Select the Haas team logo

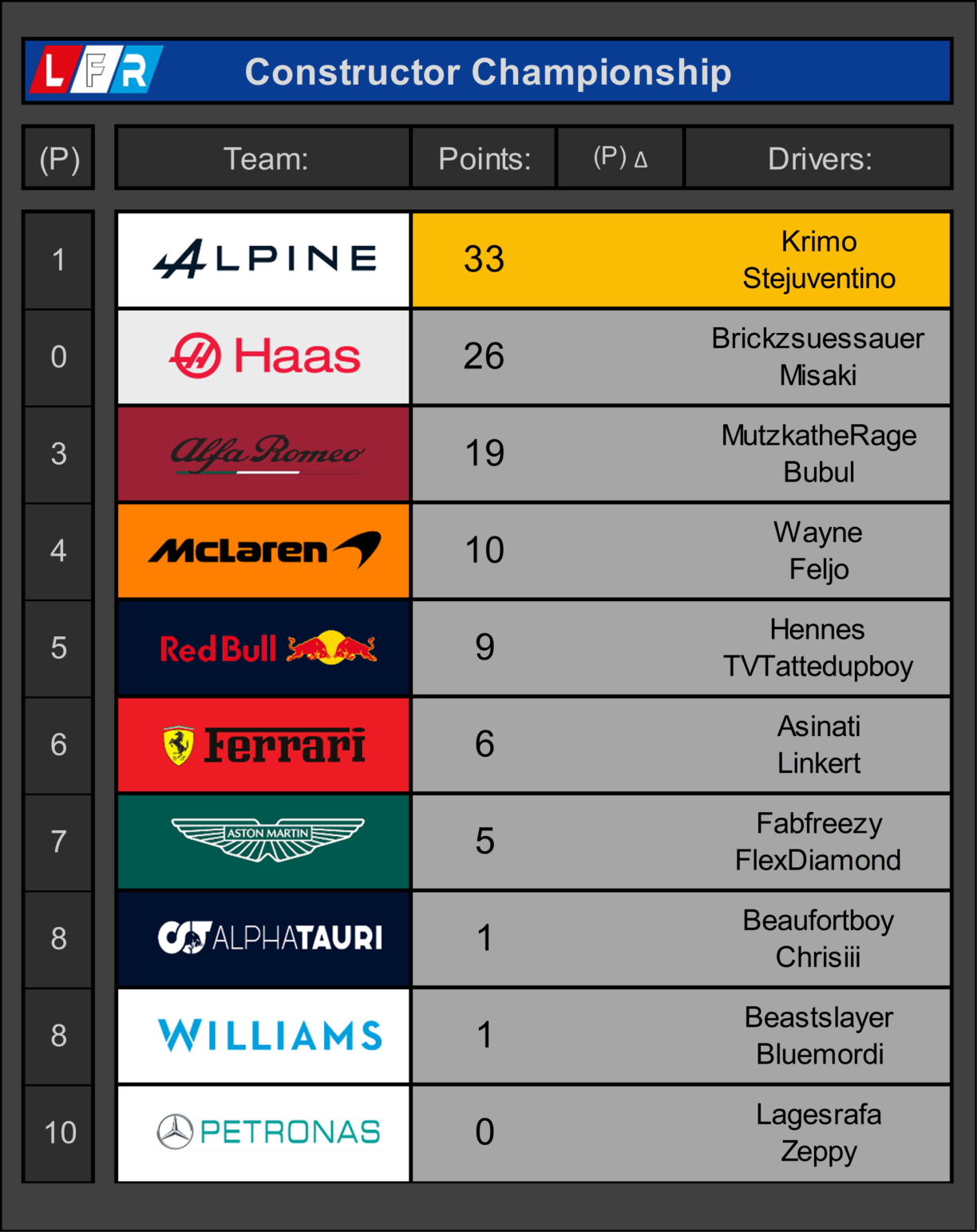pos(264,356)
